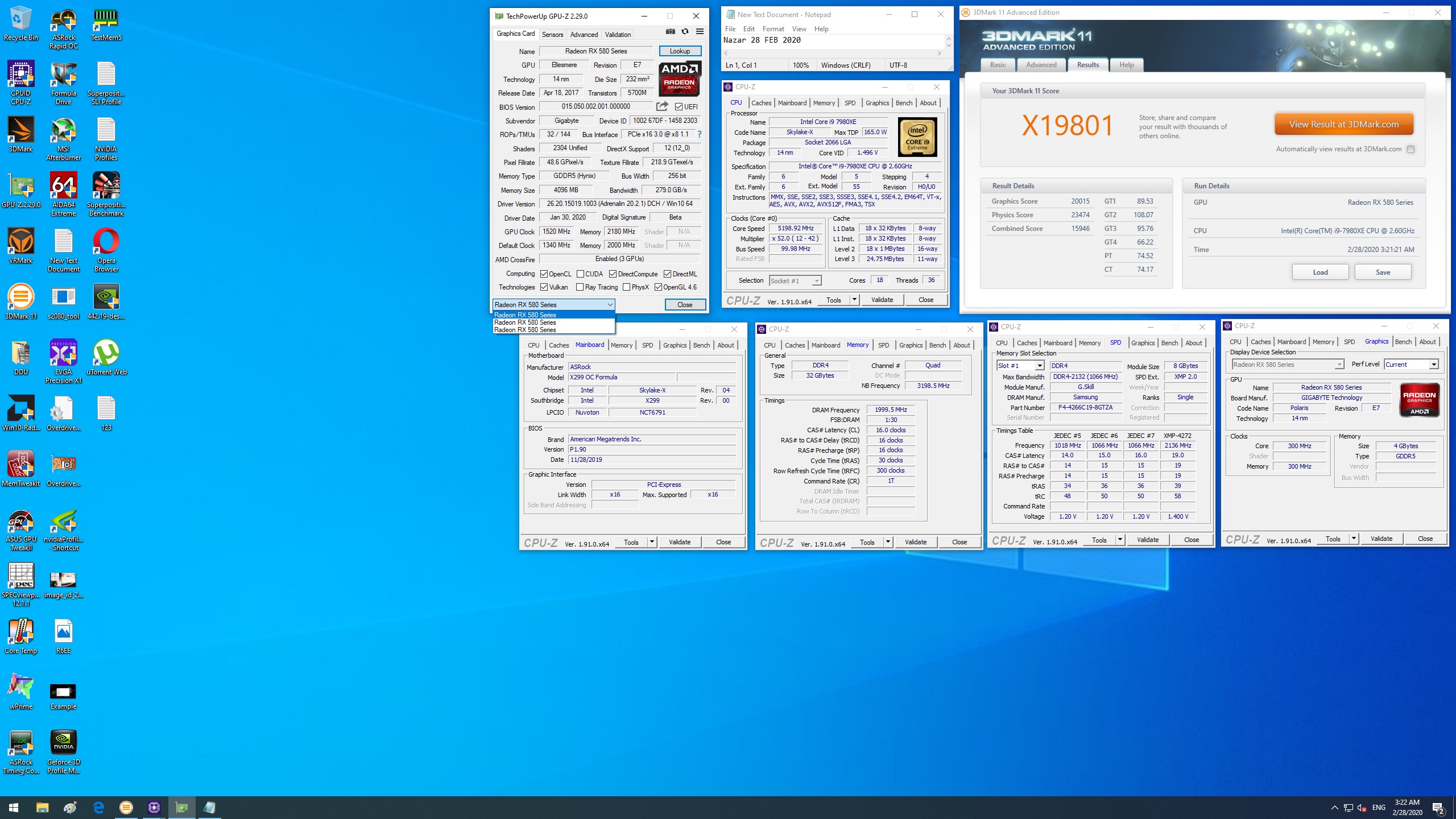This screenshot has height=819, width=1456.
Task: Collapse GPU-Z Radeon RX 580 device dropdown
Action: pos(610,304)
